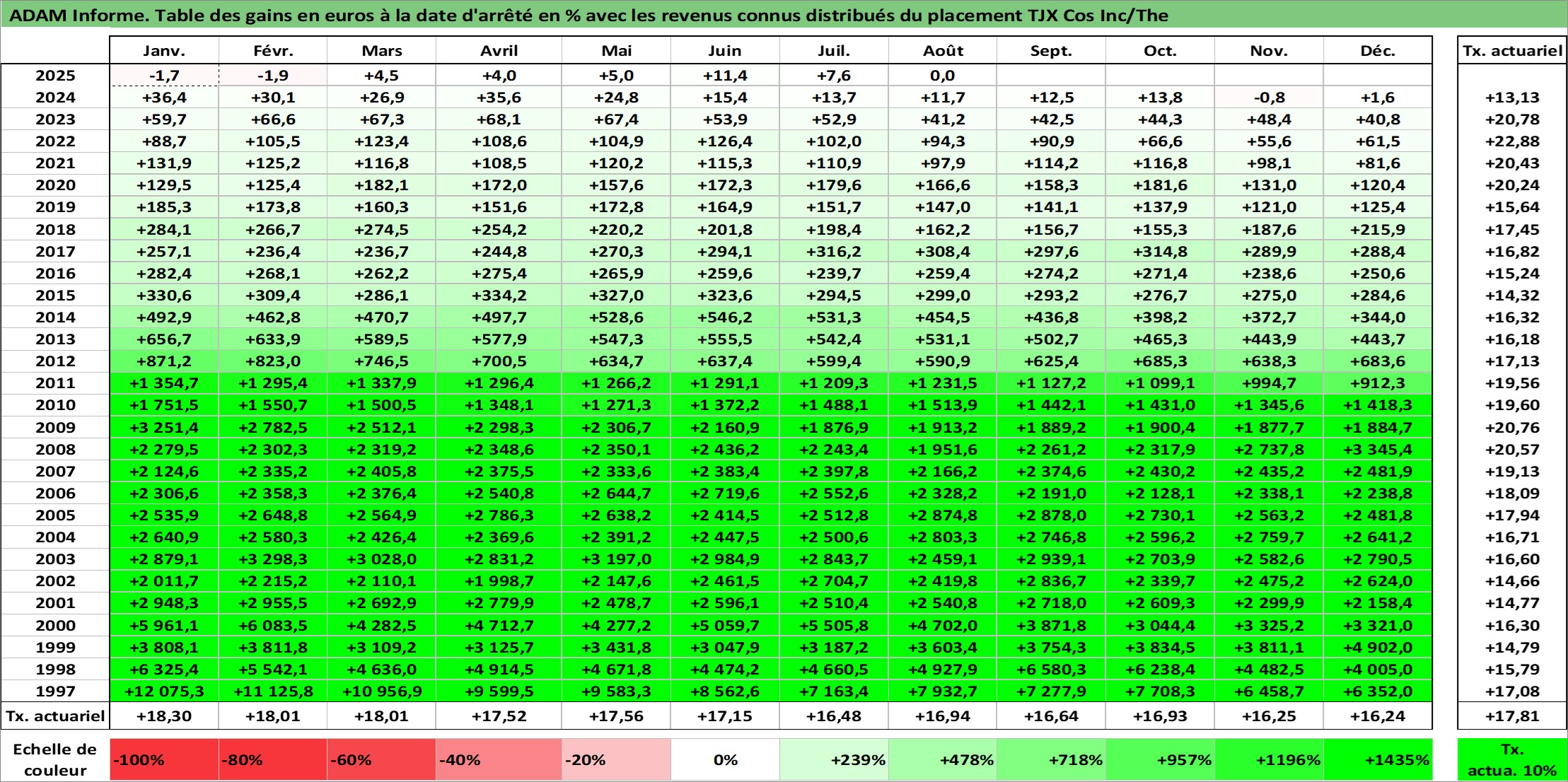
Task: Select the 2025 row label
Action: click(55, 76)
